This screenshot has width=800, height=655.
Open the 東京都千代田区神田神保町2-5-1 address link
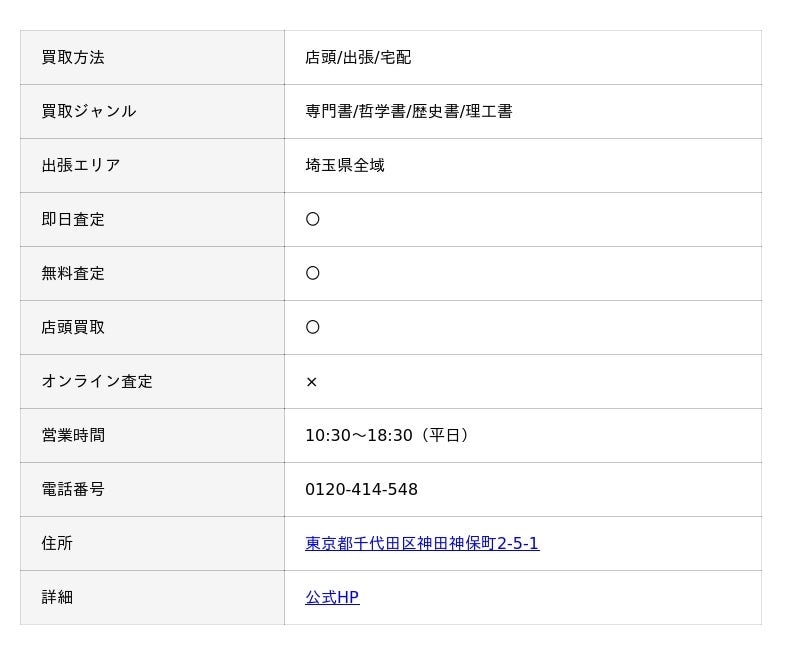tap(422, 543)
